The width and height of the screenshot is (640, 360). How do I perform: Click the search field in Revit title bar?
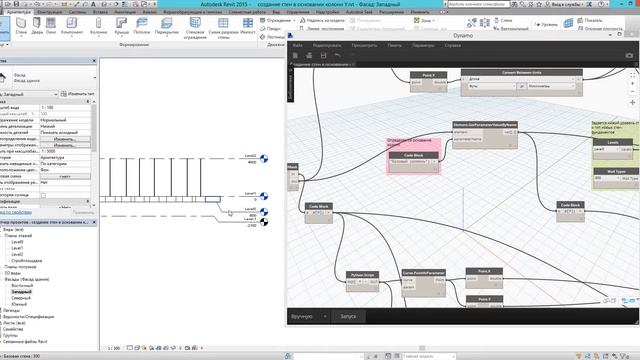tap(478, 4)
